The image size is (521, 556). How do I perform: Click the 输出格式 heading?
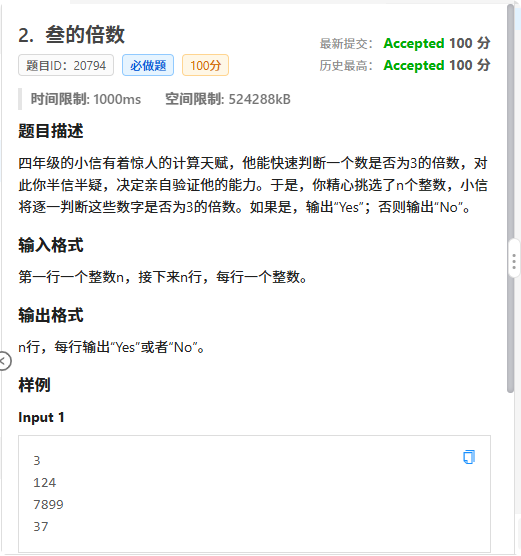coord(51,315)
